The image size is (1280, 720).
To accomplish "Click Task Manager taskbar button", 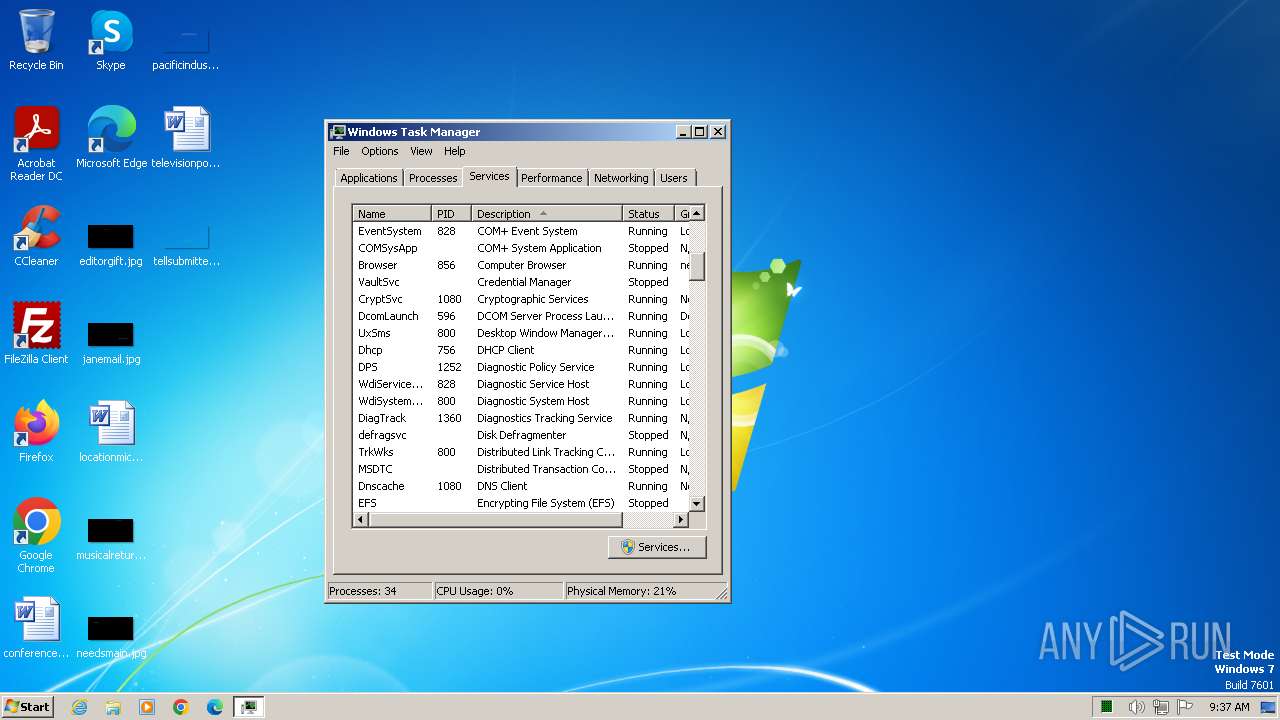I will (248, 707).
